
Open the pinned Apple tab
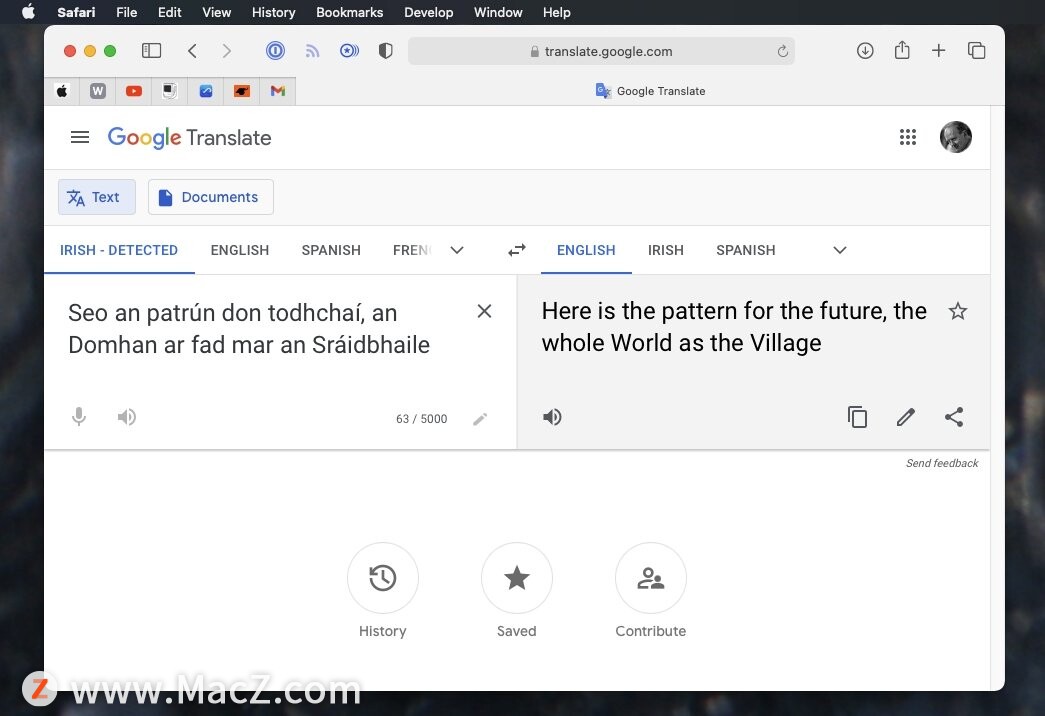(62, 91)
